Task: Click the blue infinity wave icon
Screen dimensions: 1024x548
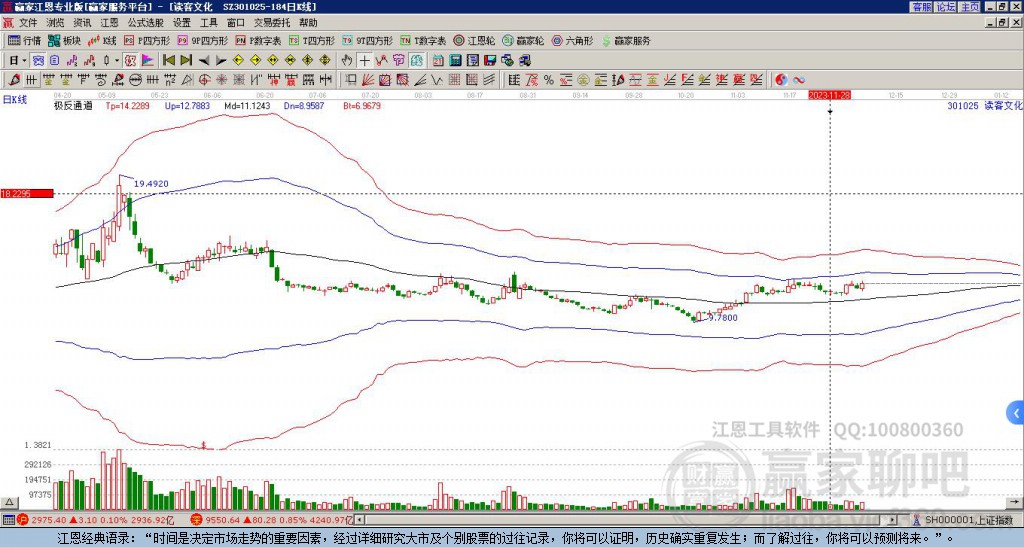Action: tap(799, 80)
